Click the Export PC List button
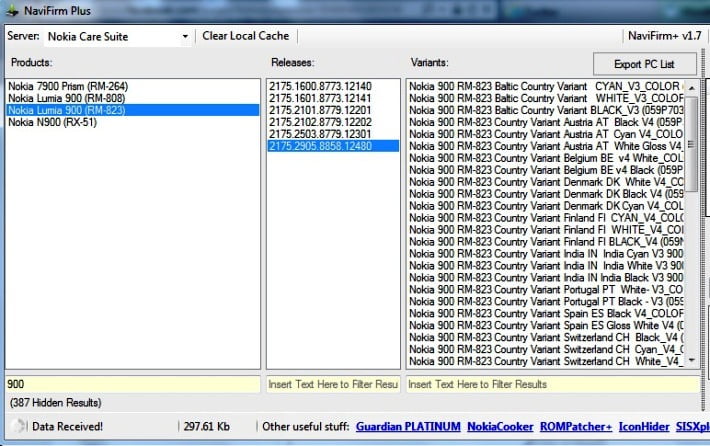Screen dimensions: 710x446 [644, 64]
